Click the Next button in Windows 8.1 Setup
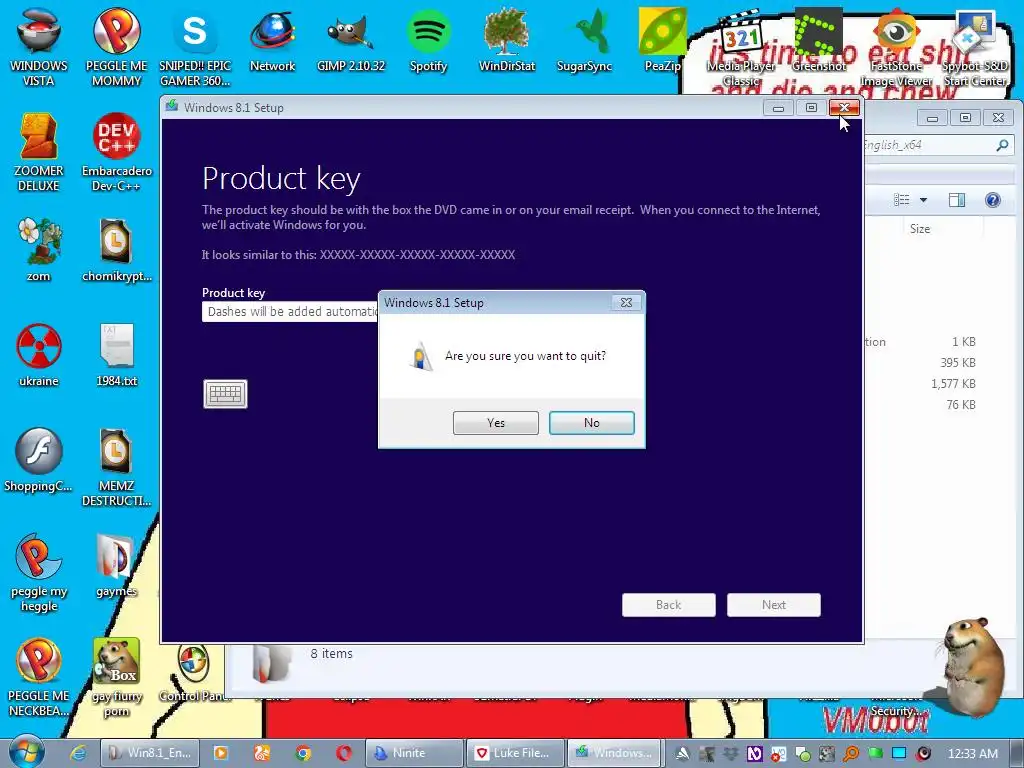 (x=774, y=605)
